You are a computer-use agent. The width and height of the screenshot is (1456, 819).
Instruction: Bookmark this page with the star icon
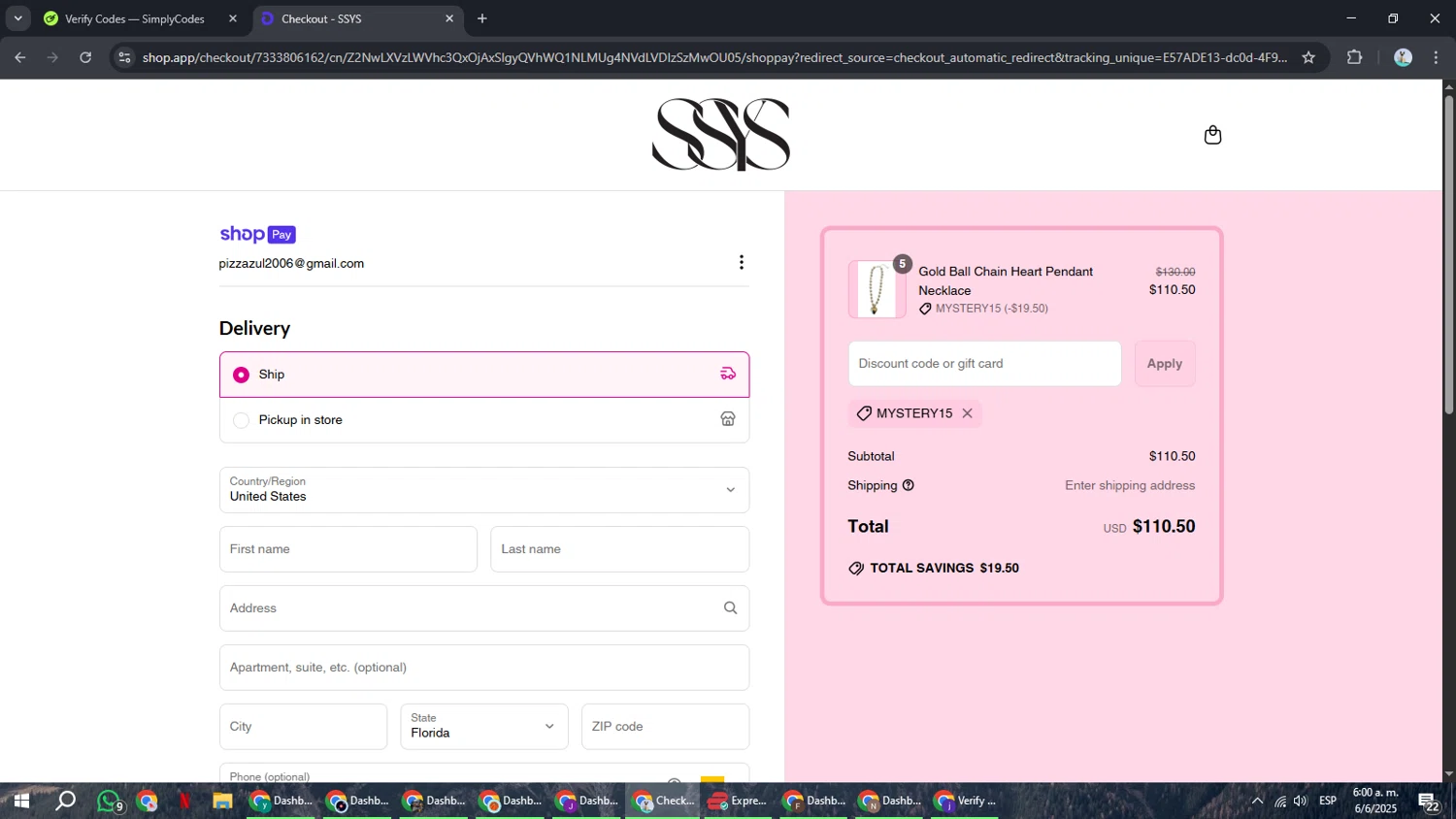coord(1308,57)
